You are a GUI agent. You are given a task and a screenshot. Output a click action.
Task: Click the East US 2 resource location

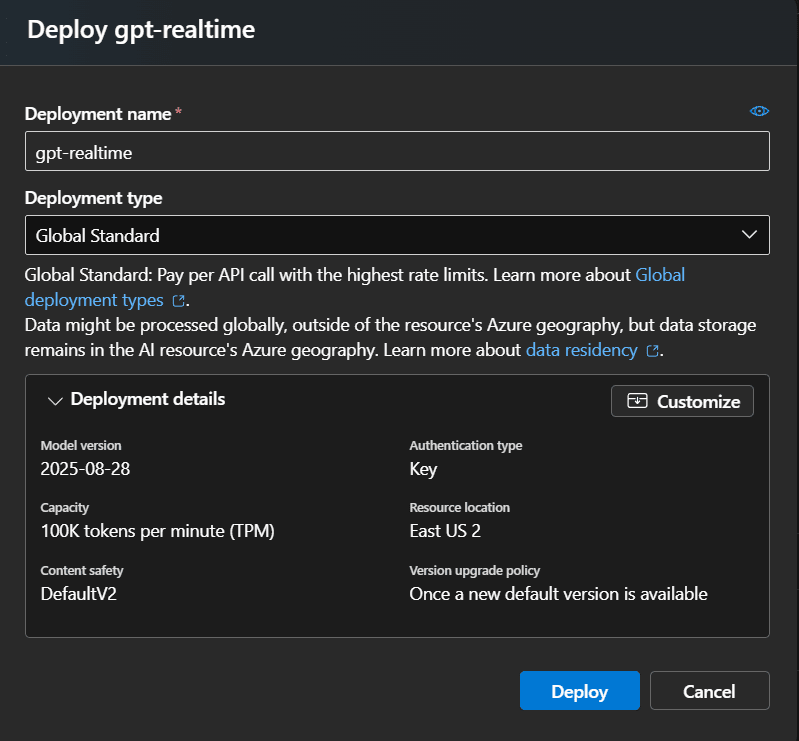pyautogui.click(x=445, y=531)
